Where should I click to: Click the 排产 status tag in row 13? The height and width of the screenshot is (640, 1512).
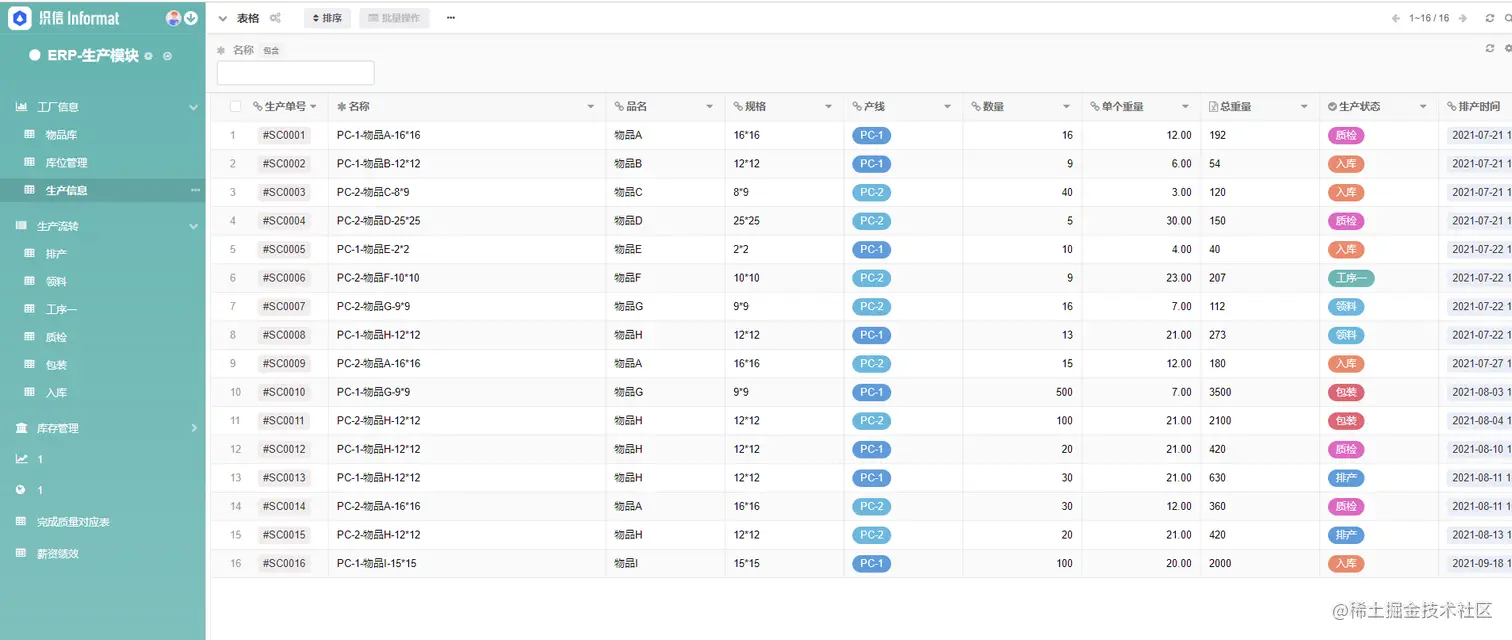[x=1346, y=478]
